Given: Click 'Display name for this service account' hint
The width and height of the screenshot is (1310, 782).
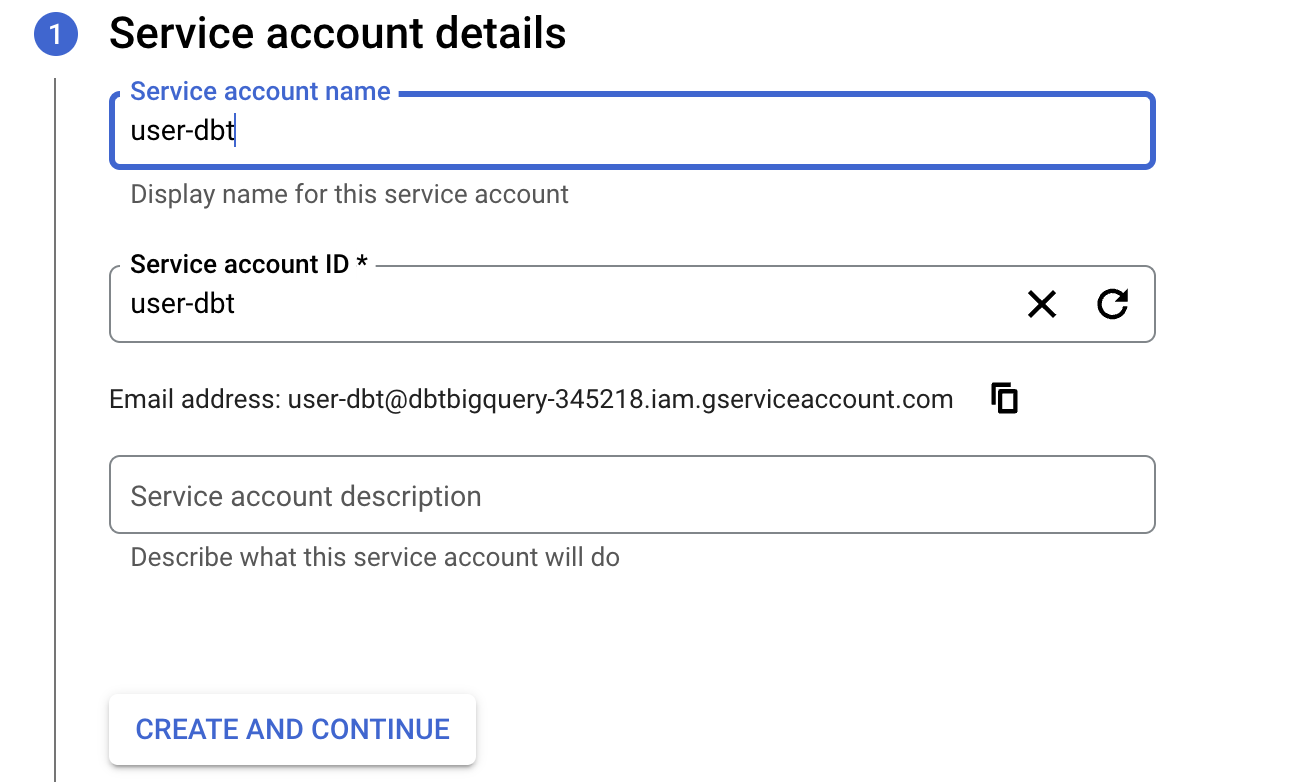Looking at the screenshot, I should [x=350, y=194].
